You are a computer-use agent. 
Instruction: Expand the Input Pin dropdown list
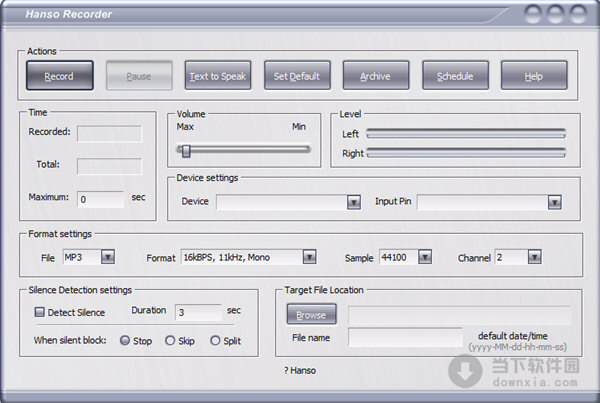click(554, 202)
